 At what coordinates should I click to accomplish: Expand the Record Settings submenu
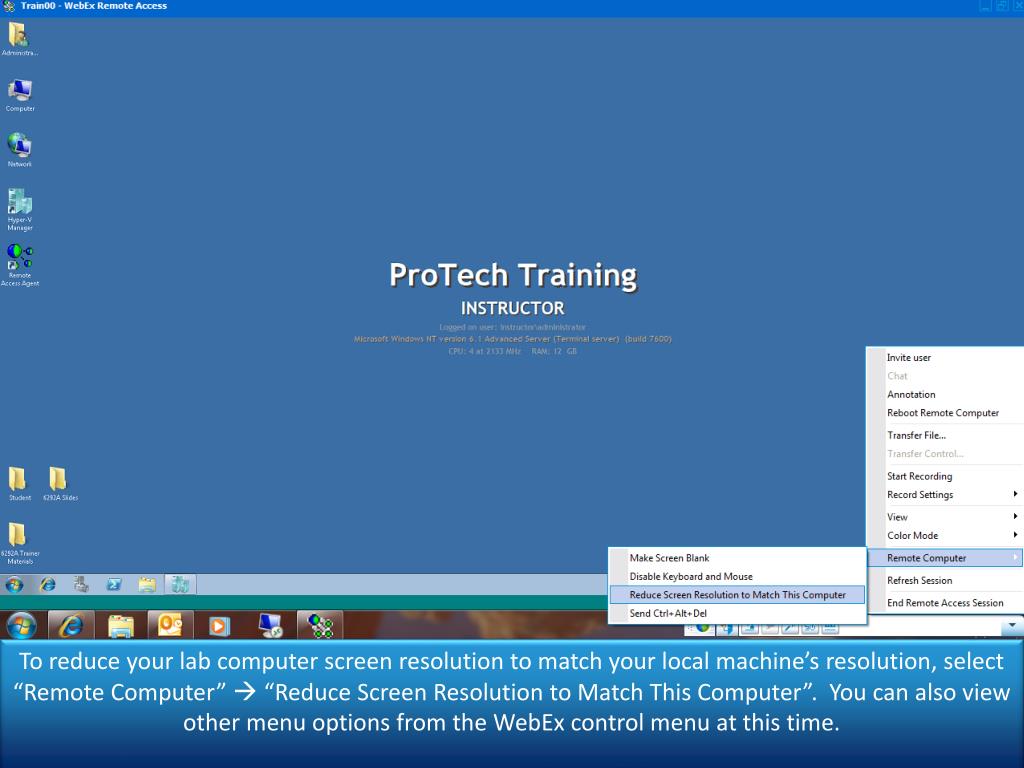coord(945,494)
